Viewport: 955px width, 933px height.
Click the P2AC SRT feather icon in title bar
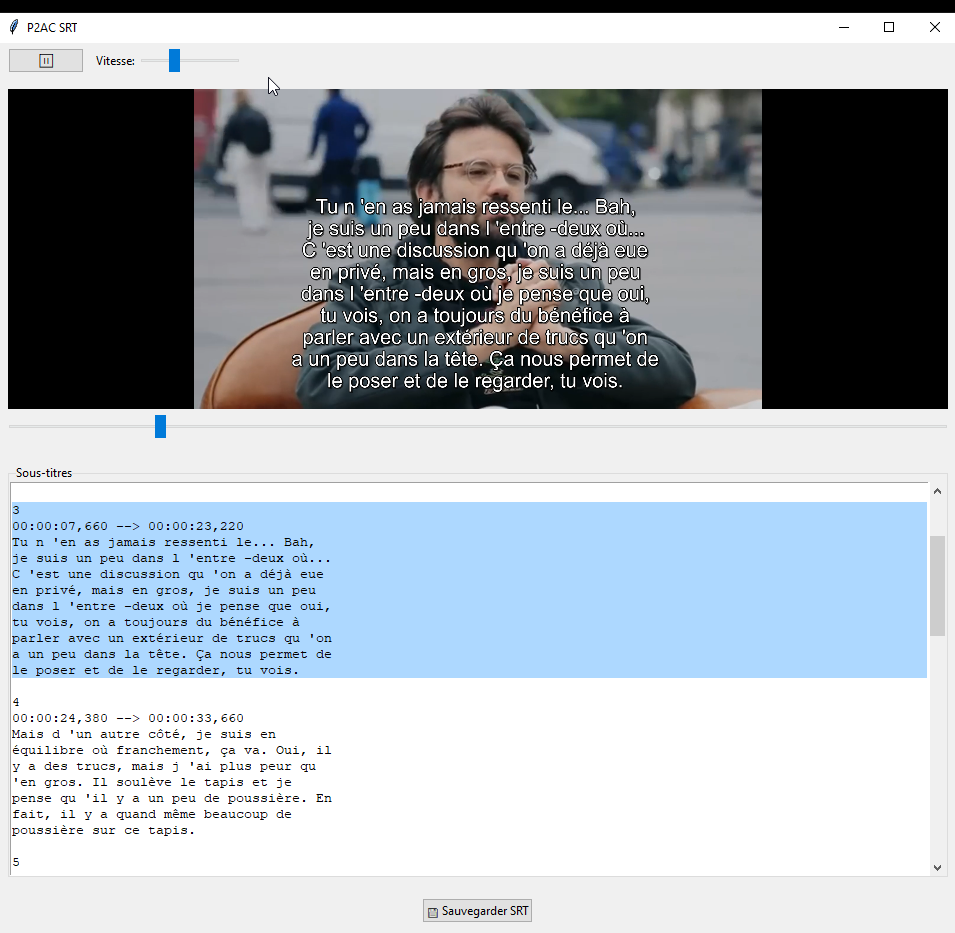pyautogui.click(x=14, y=28)
